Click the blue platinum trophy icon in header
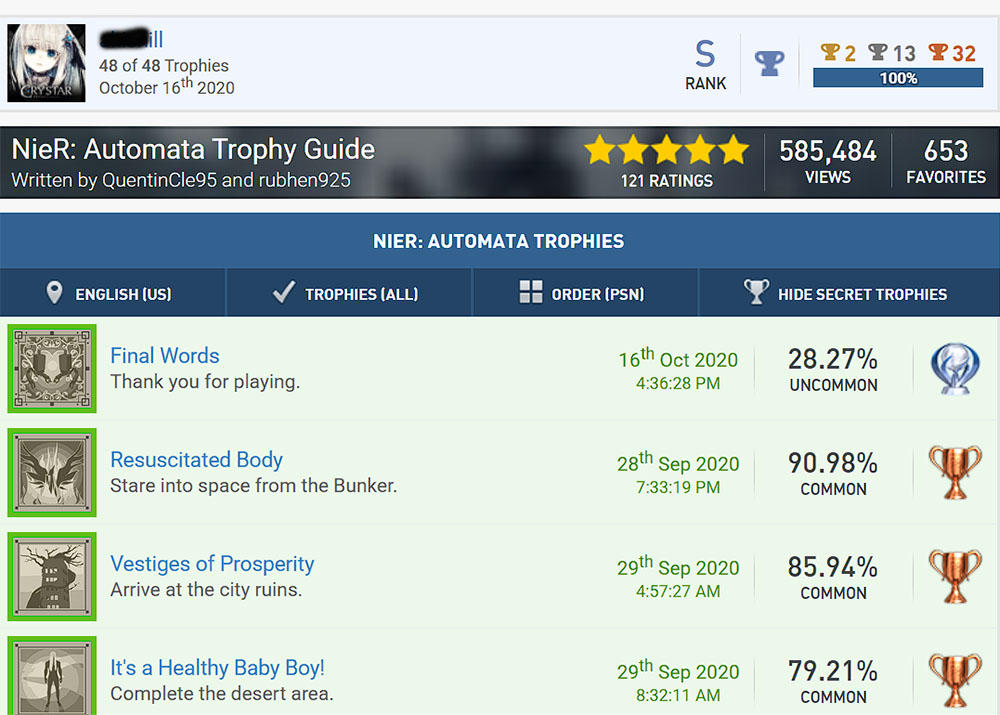Viewport: 1000px width, 715px height. (769, 63)
